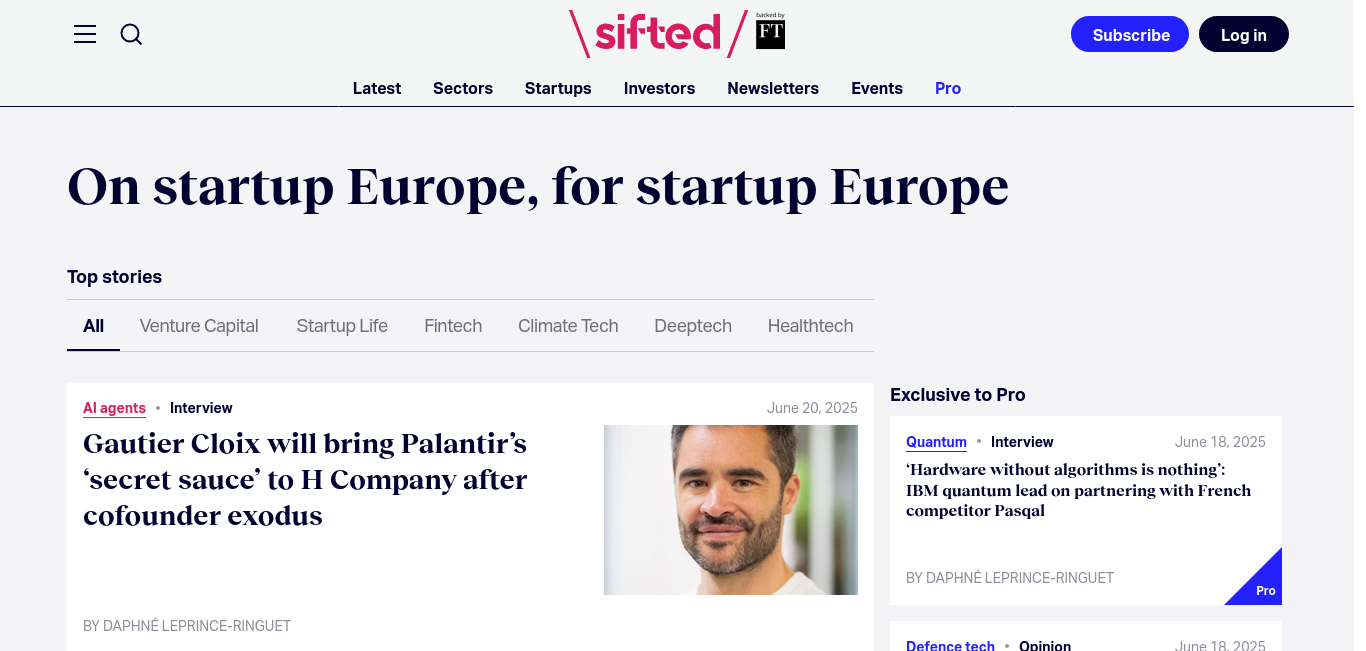The width and height of the screenshot is (1366, 651).
Task: Switch to the Fintech tab
Action: click(453, 326)
